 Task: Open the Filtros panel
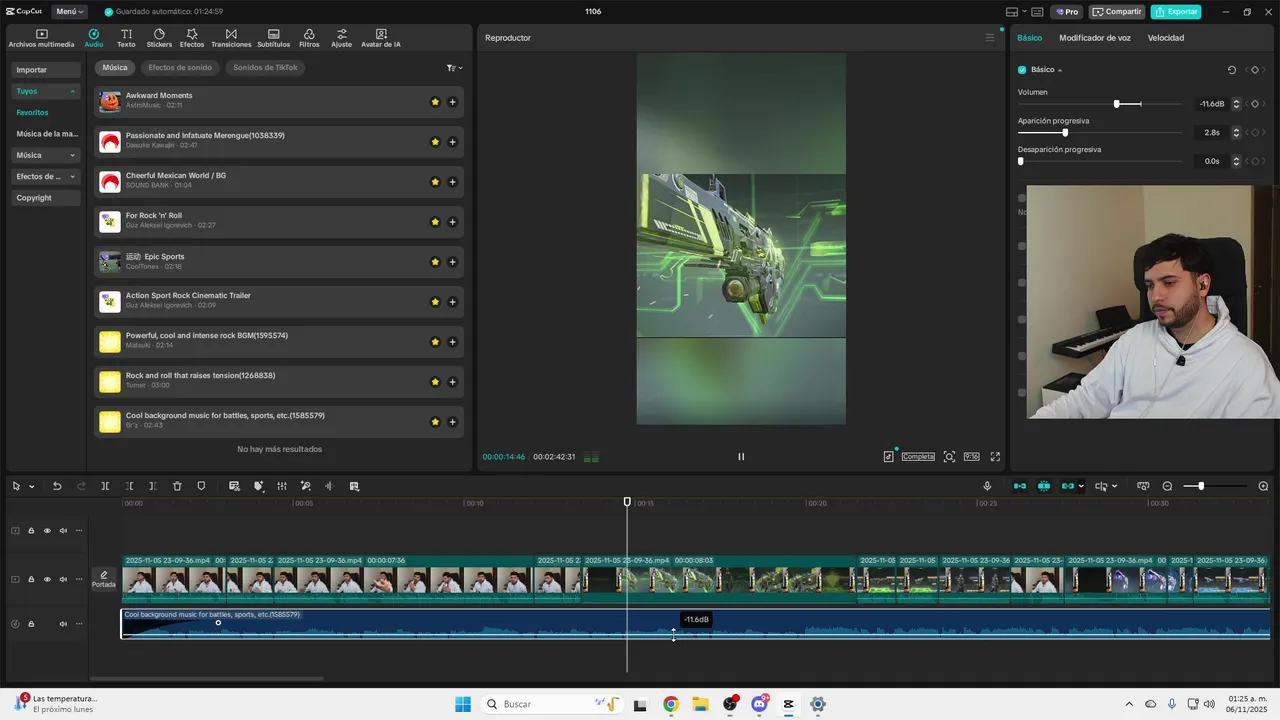[309, 38]
